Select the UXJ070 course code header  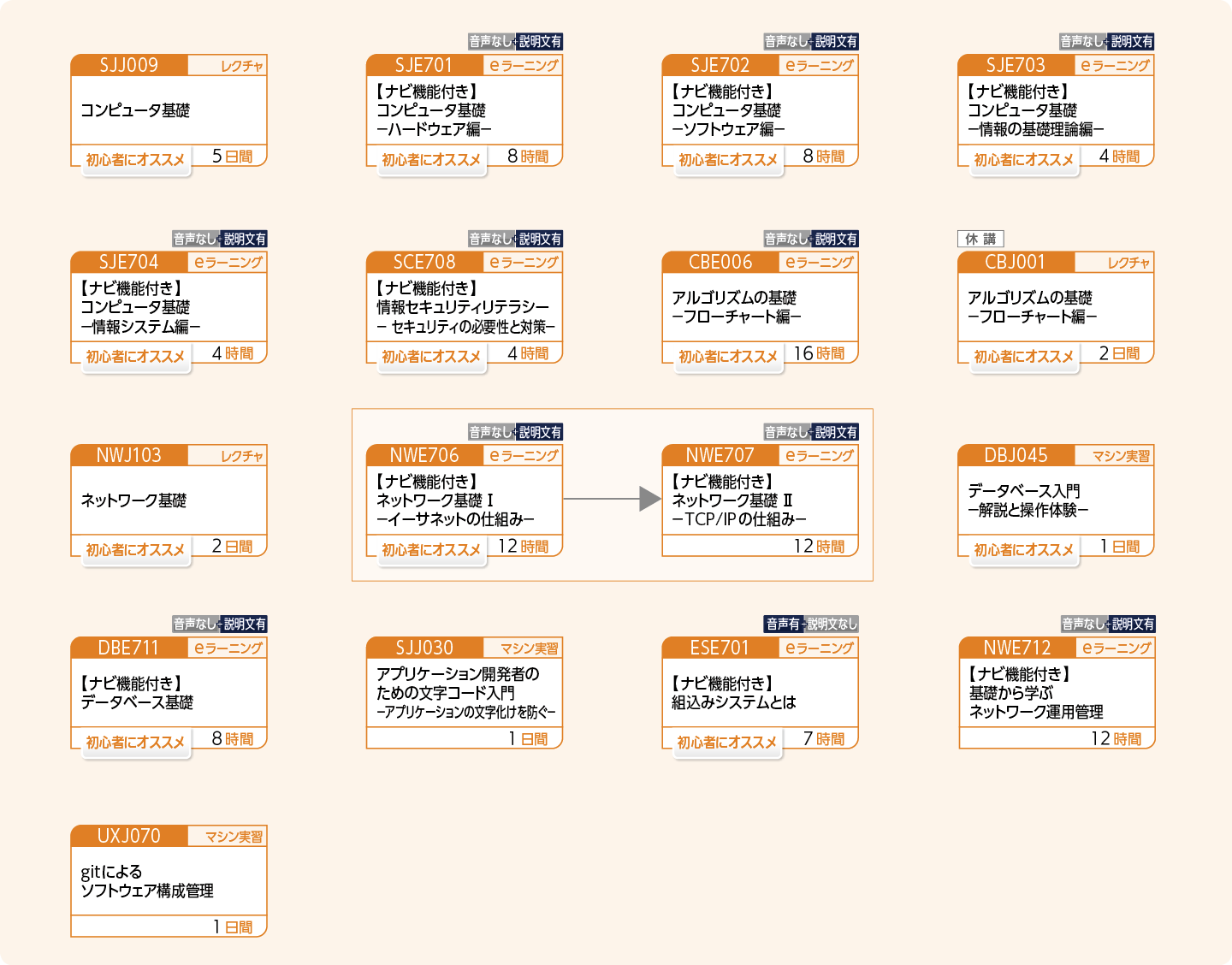129,836
